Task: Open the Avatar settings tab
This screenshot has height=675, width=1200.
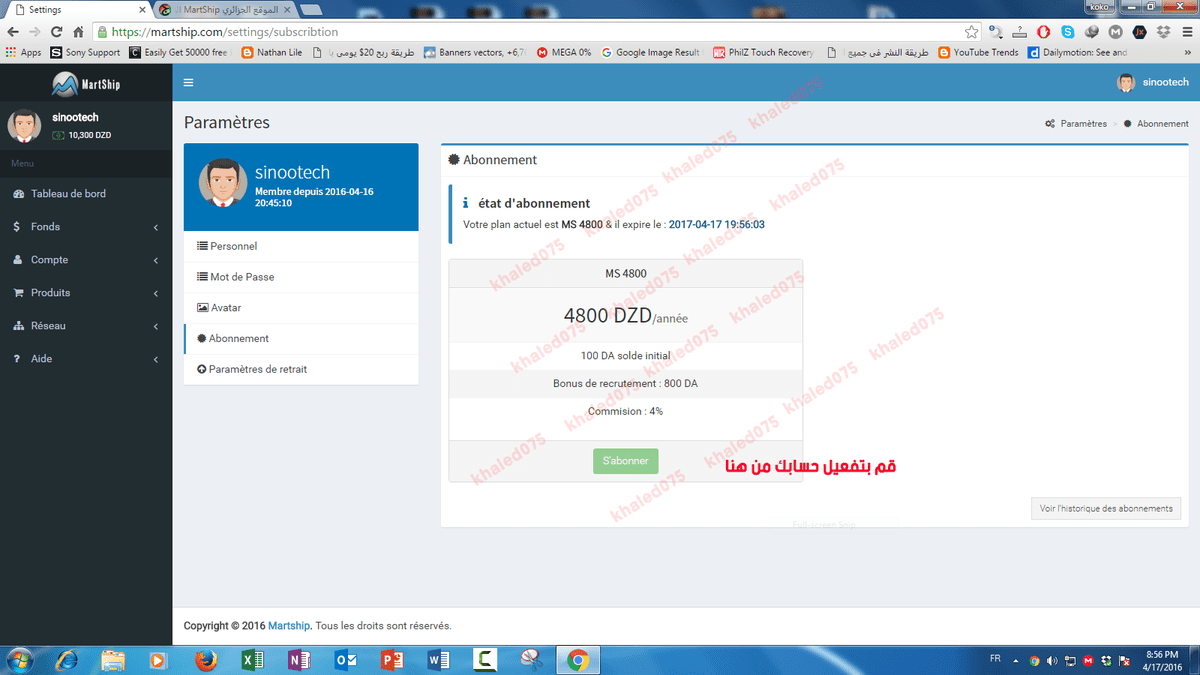Action: pyautogui.click(x=301, y=308)
